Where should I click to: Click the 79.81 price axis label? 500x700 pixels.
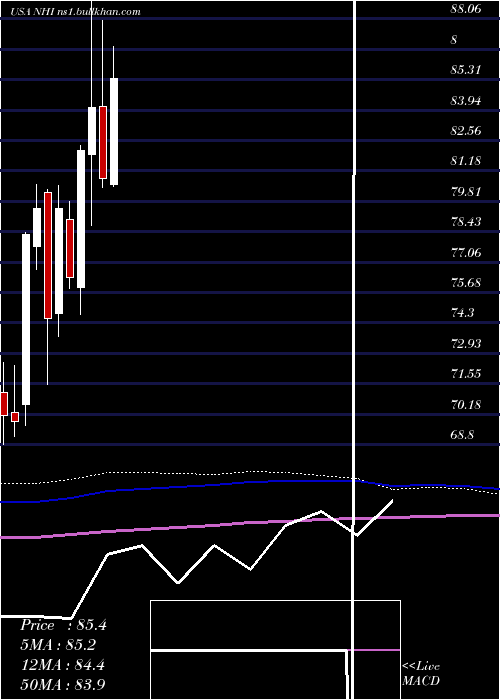(466, 192)
